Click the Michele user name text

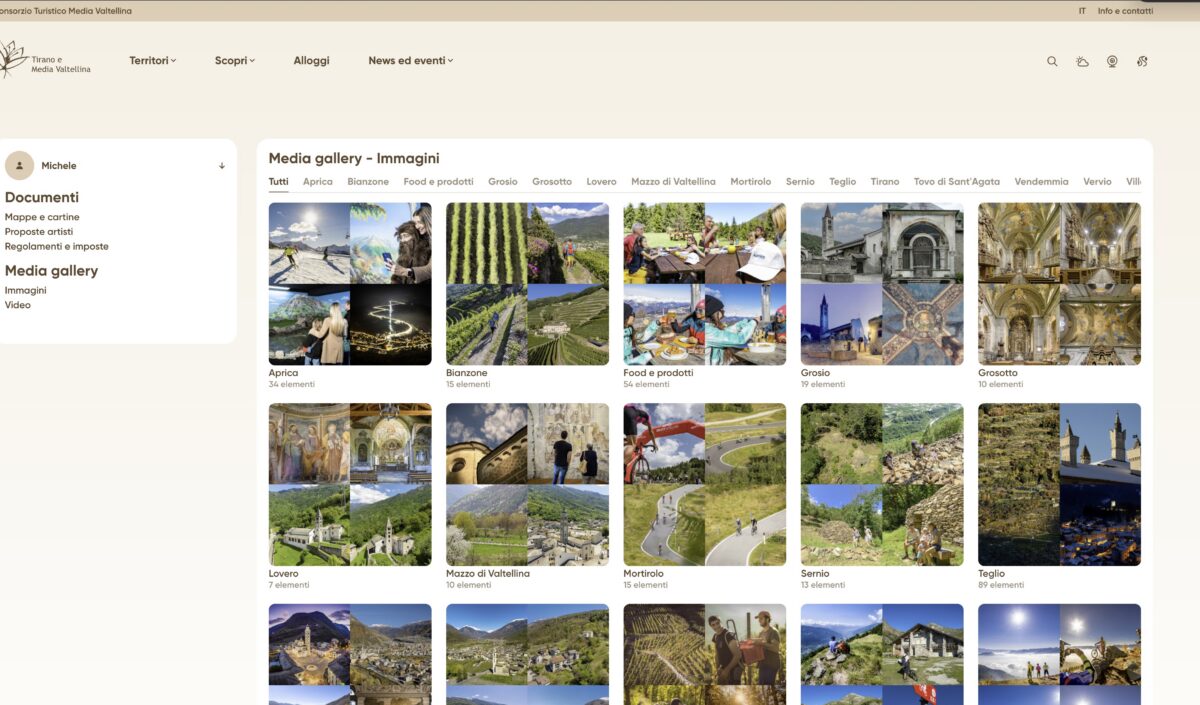(x=59, y=166)
